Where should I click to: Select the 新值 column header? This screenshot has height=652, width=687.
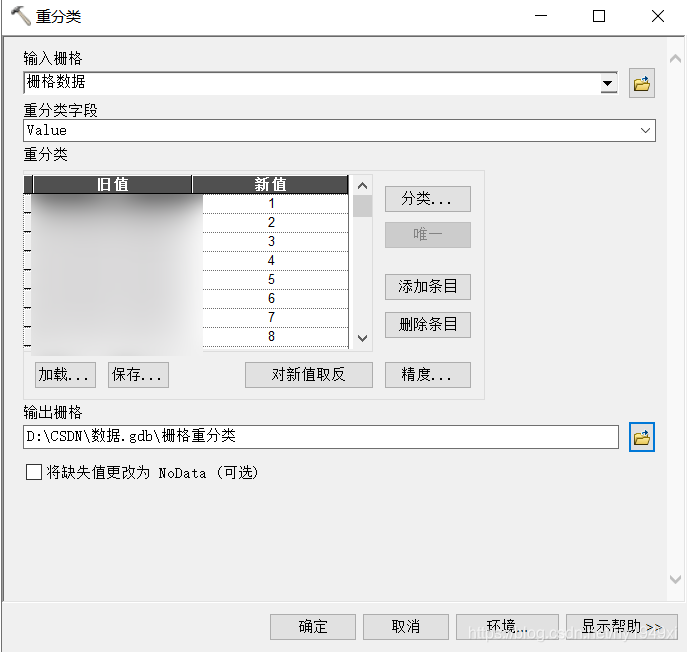(x=270, y=184)
